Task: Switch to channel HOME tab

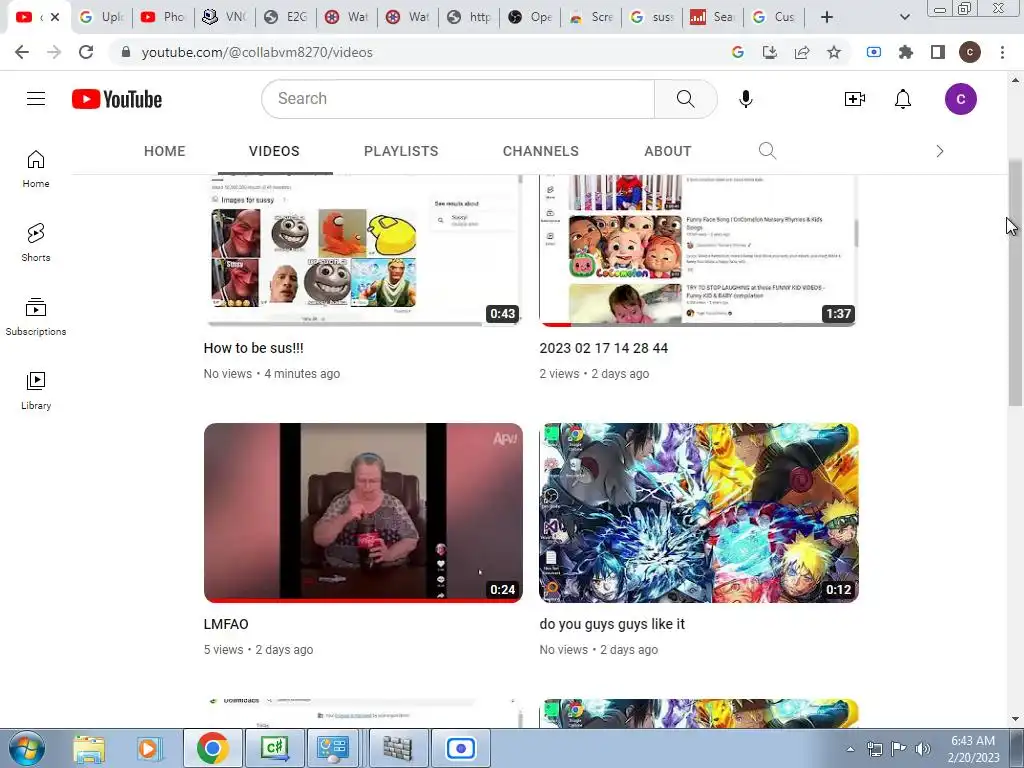Action: [x=165, y=151]
